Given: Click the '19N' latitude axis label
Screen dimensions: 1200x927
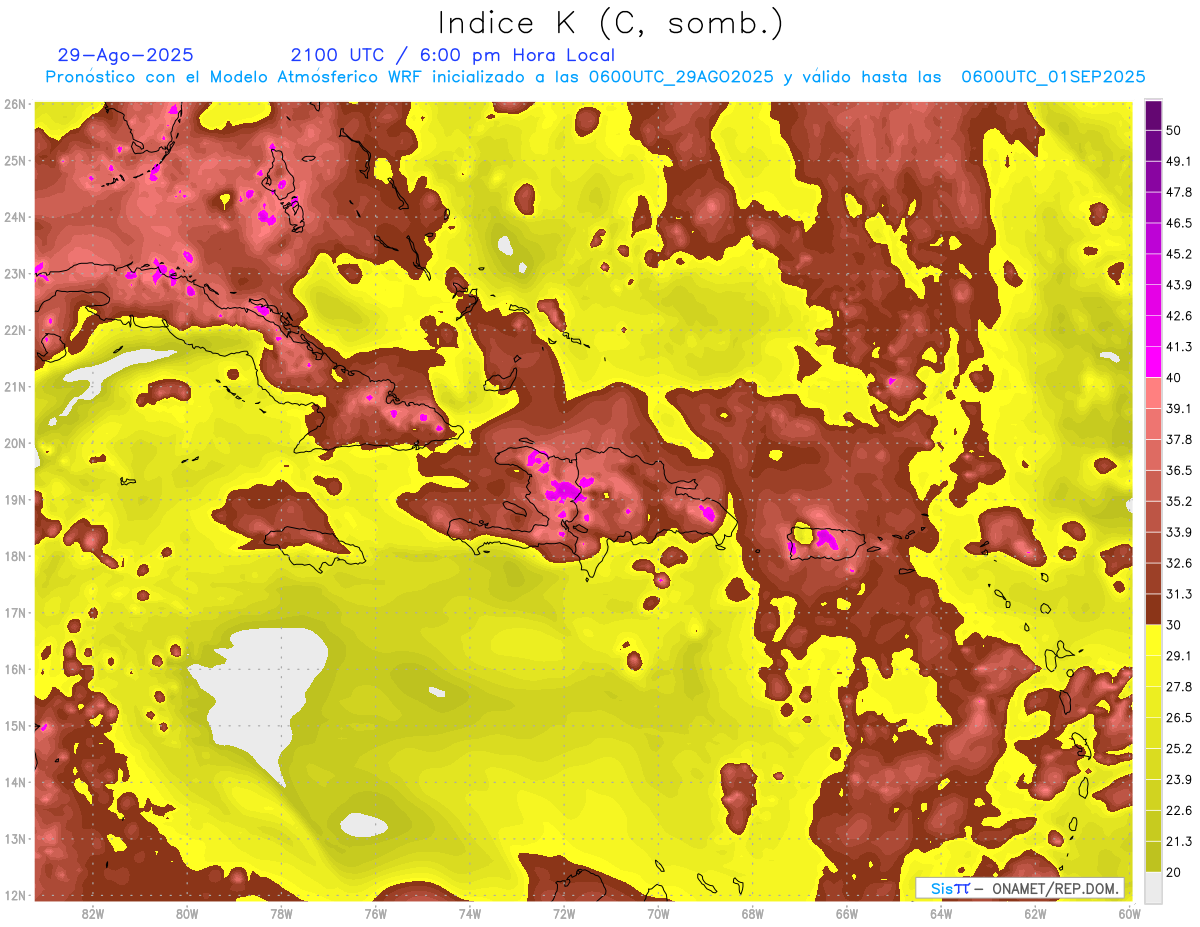Looking at the screenshot, I should click(15, 500).
